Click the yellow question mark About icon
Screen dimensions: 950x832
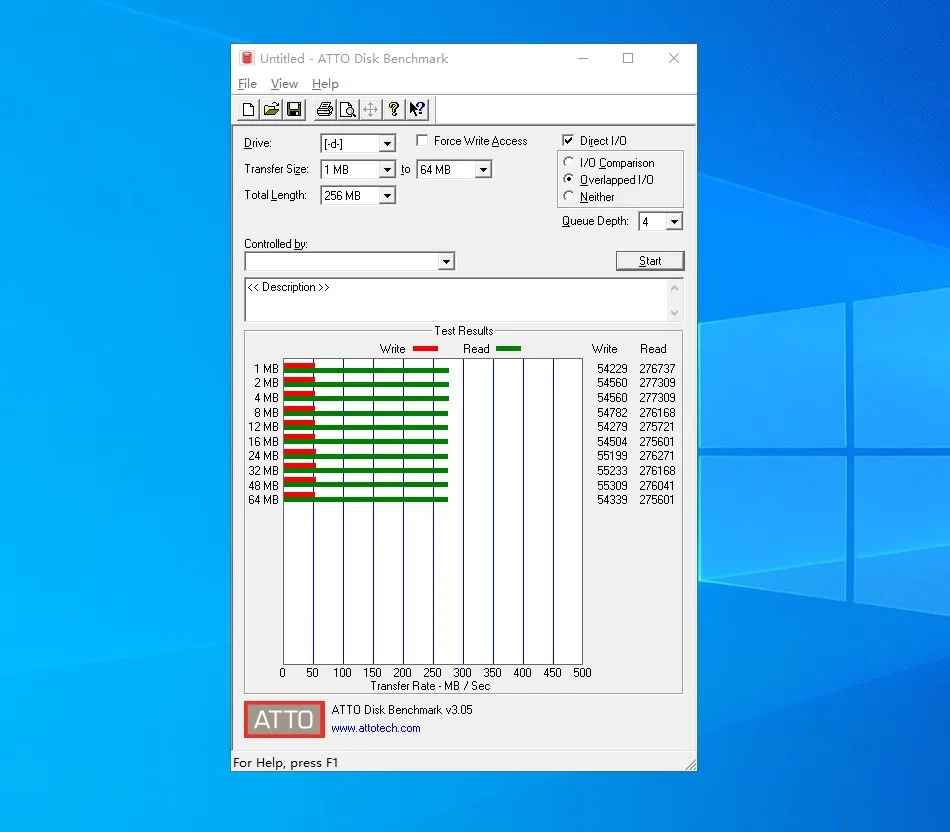click(x=394, y=110)
